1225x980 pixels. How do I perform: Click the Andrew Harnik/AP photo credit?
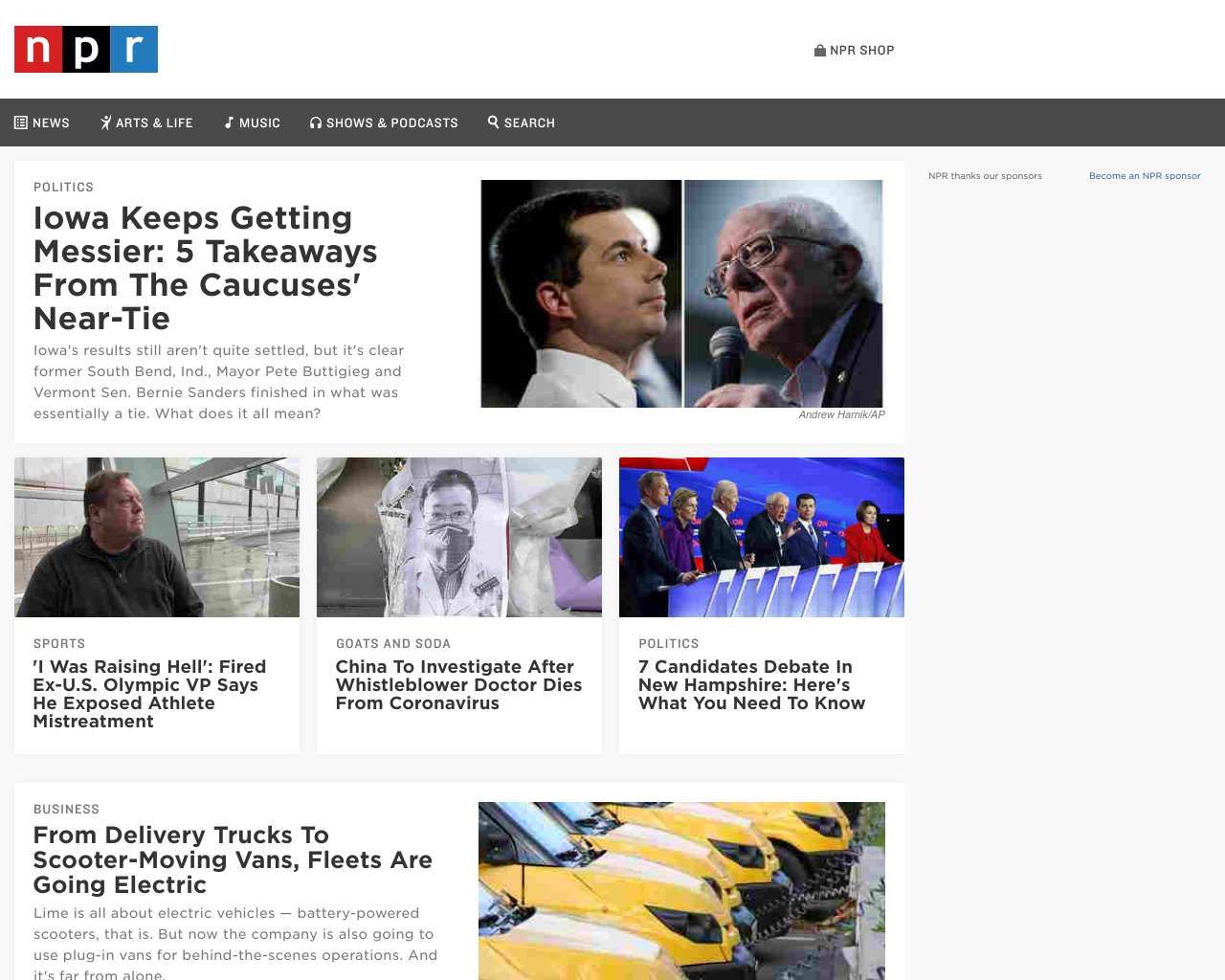pyautogui.click(x=842, y=414)
